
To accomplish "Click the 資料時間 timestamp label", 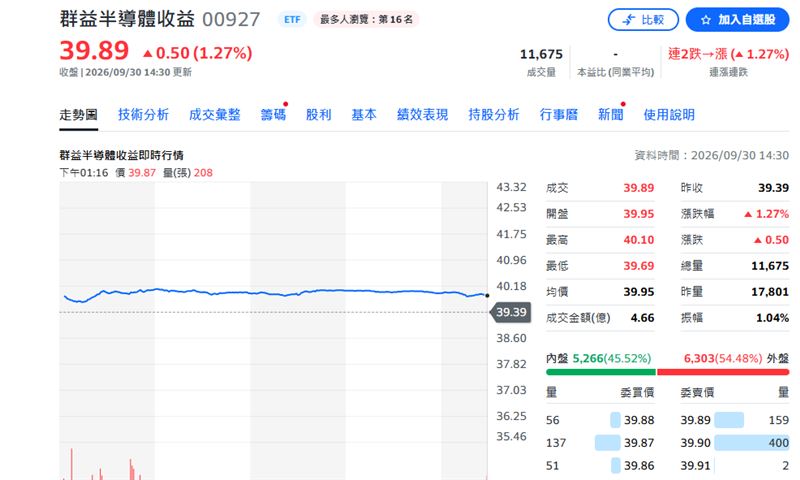I will (711, 156).
